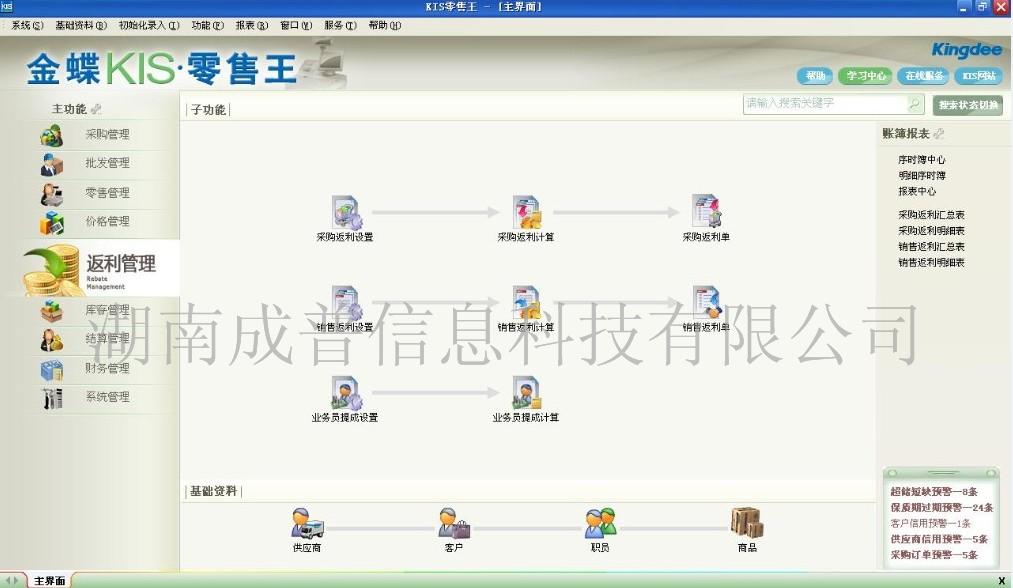Open the 基础资料(B) menu
The height and width of the screenshot is (588, 1013).
click(81, 25)
